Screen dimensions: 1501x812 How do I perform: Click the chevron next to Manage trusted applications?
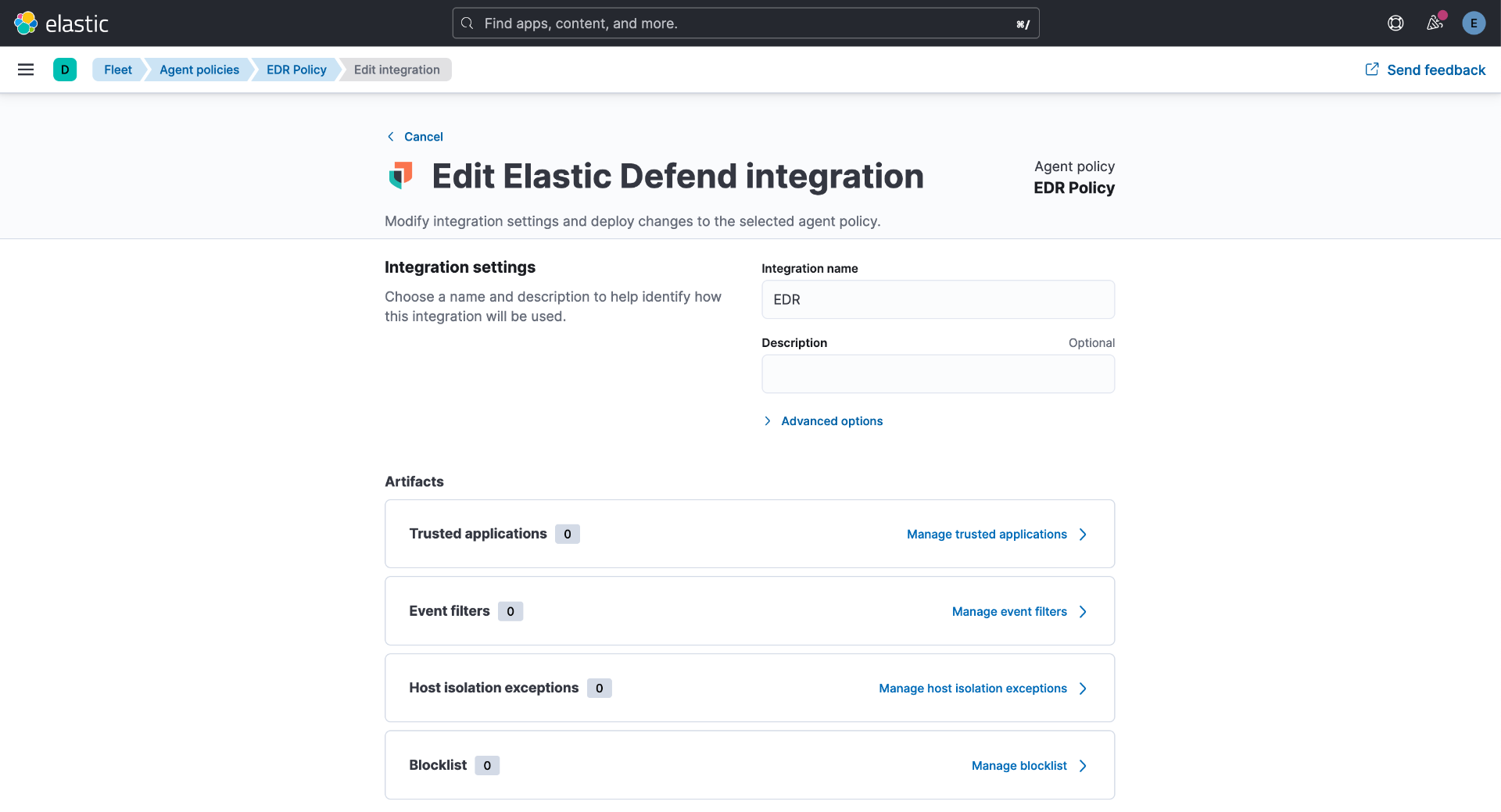click(x=1083, y=535)
